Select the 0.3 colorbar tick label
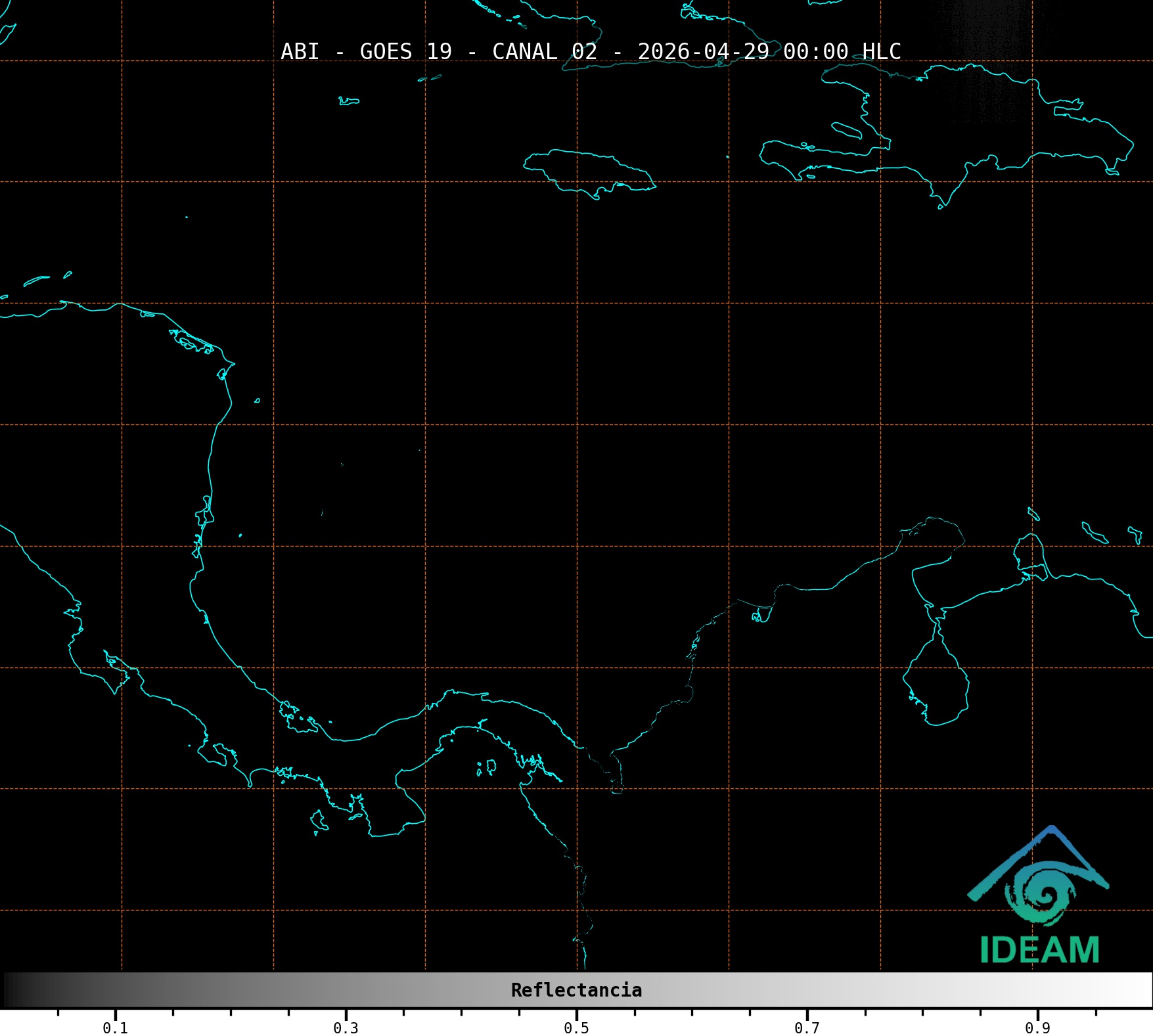The height and width of the screenshot is (1036, 1153). pyautogui.click(x=346, y=1027)
